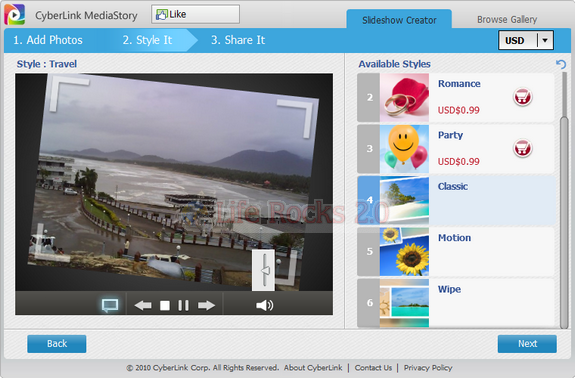Stop the slideshow preview
Image resolution: width=575 pixels, height=378 pixels.
(165, 305)
